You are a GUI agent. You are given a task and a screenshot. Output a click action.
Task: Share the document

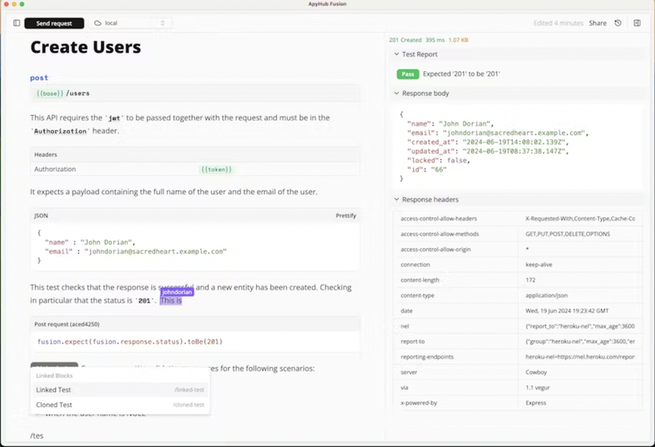coord(597,23)
